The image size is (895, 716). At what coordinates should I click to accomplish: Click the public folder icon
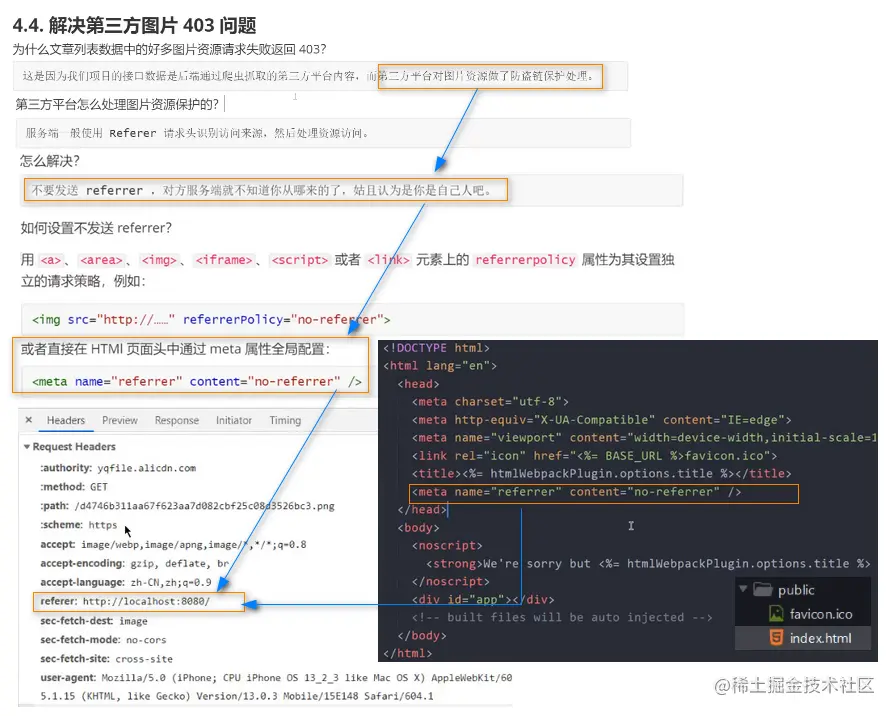[x=763, y=589]
